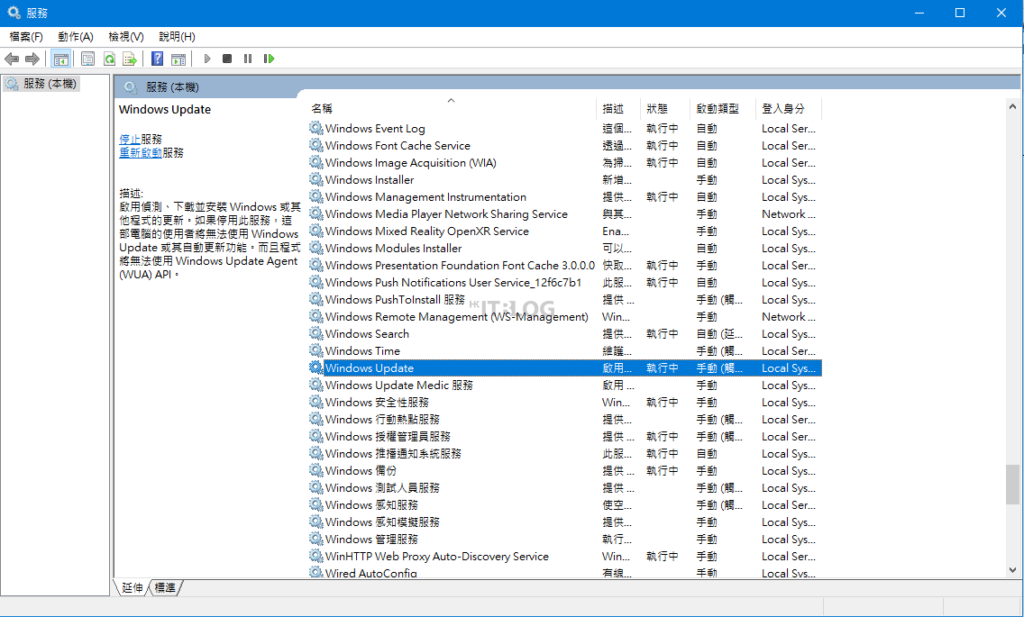Switch to the 延伸 tab
The width and height of the screenshot is (1024, 617).
(133, 588)
